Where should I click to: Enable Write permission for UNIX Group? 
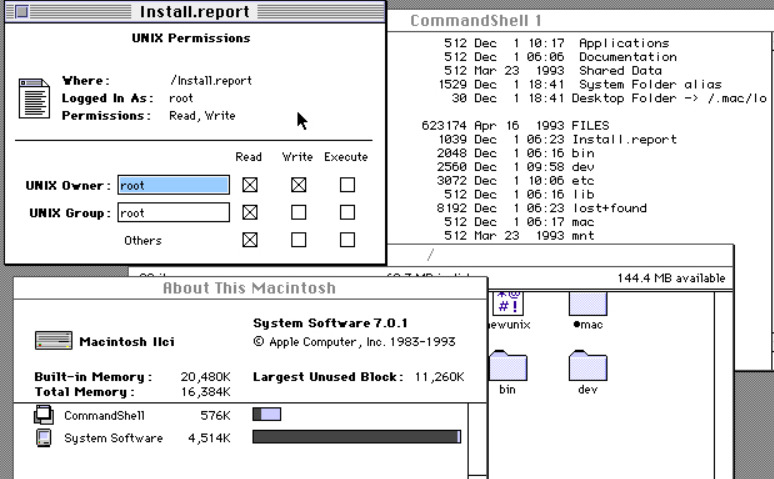point(299,212)
